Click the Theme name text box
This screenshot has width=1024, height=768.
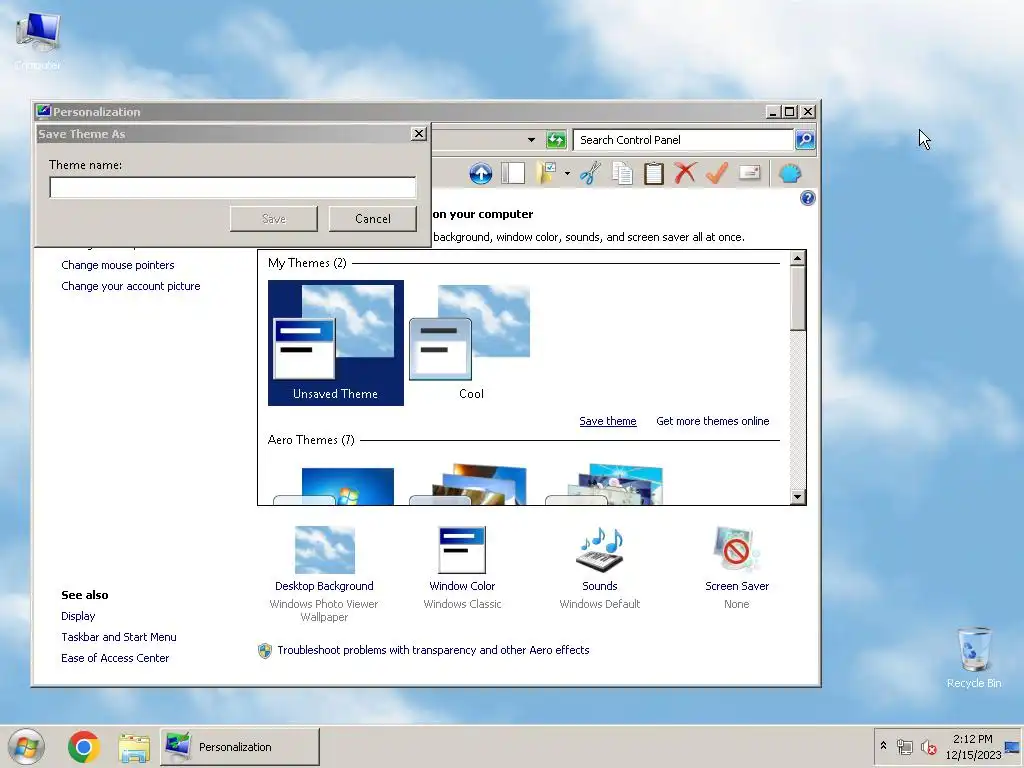pos(232,187)
